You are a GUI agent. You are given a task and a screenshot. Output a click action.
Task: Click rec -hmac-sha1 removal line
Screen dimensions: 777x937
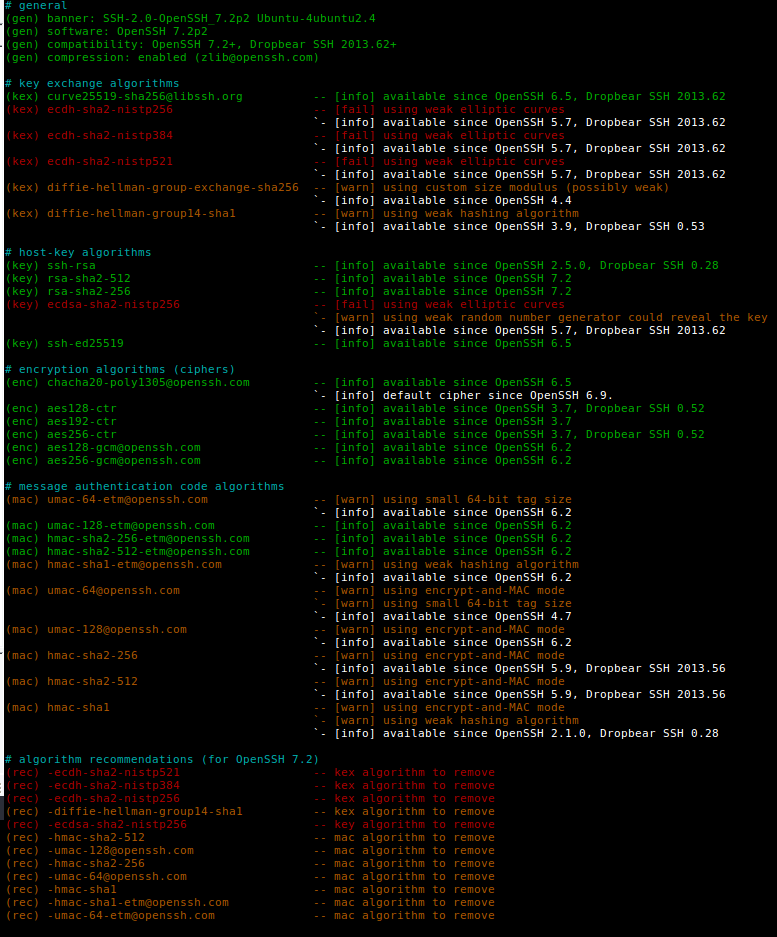(x=250, y=890)
